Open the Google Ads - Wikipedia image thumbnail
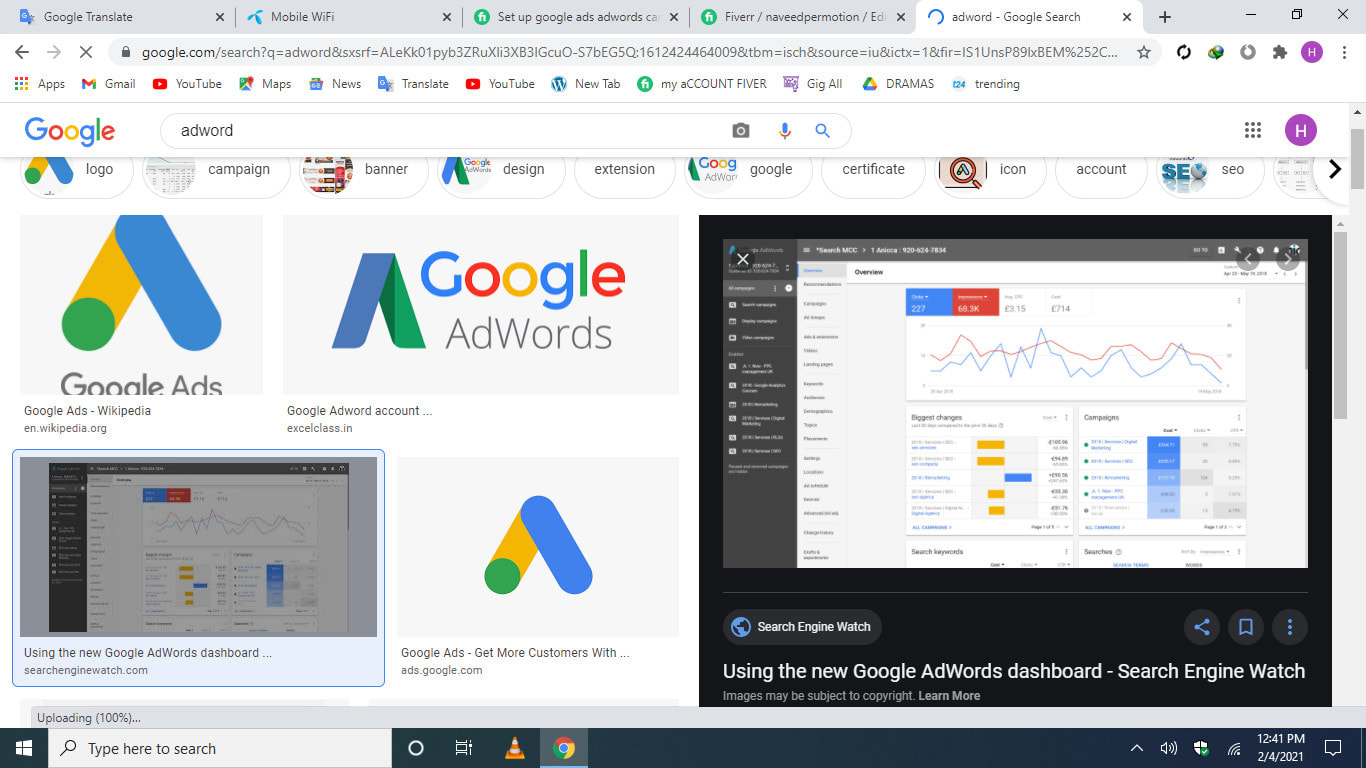The height and width of the screenshot is (768, 1366). tap(141, 305)
